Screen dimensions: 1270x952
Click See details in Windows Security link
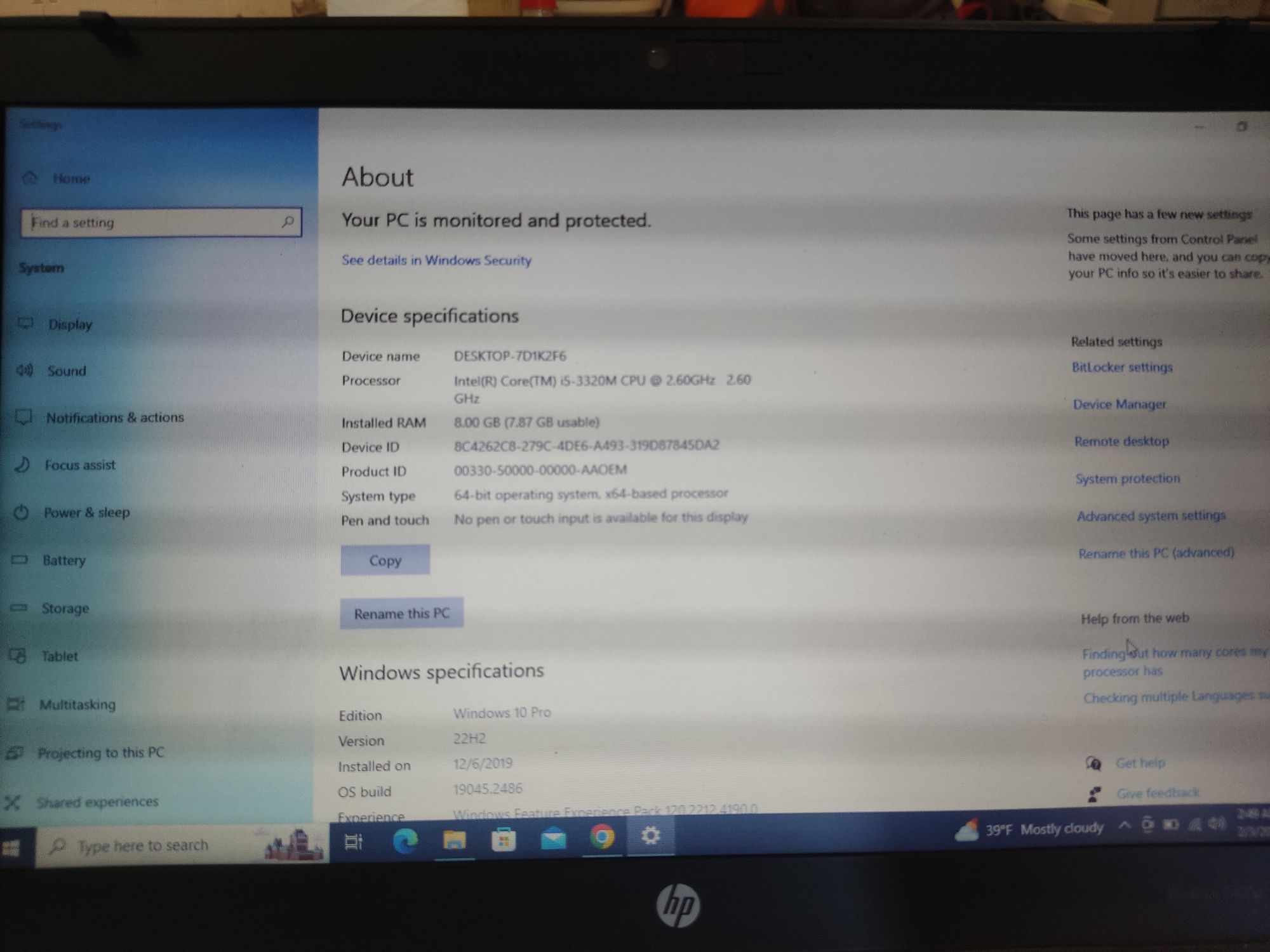(437, 260)
